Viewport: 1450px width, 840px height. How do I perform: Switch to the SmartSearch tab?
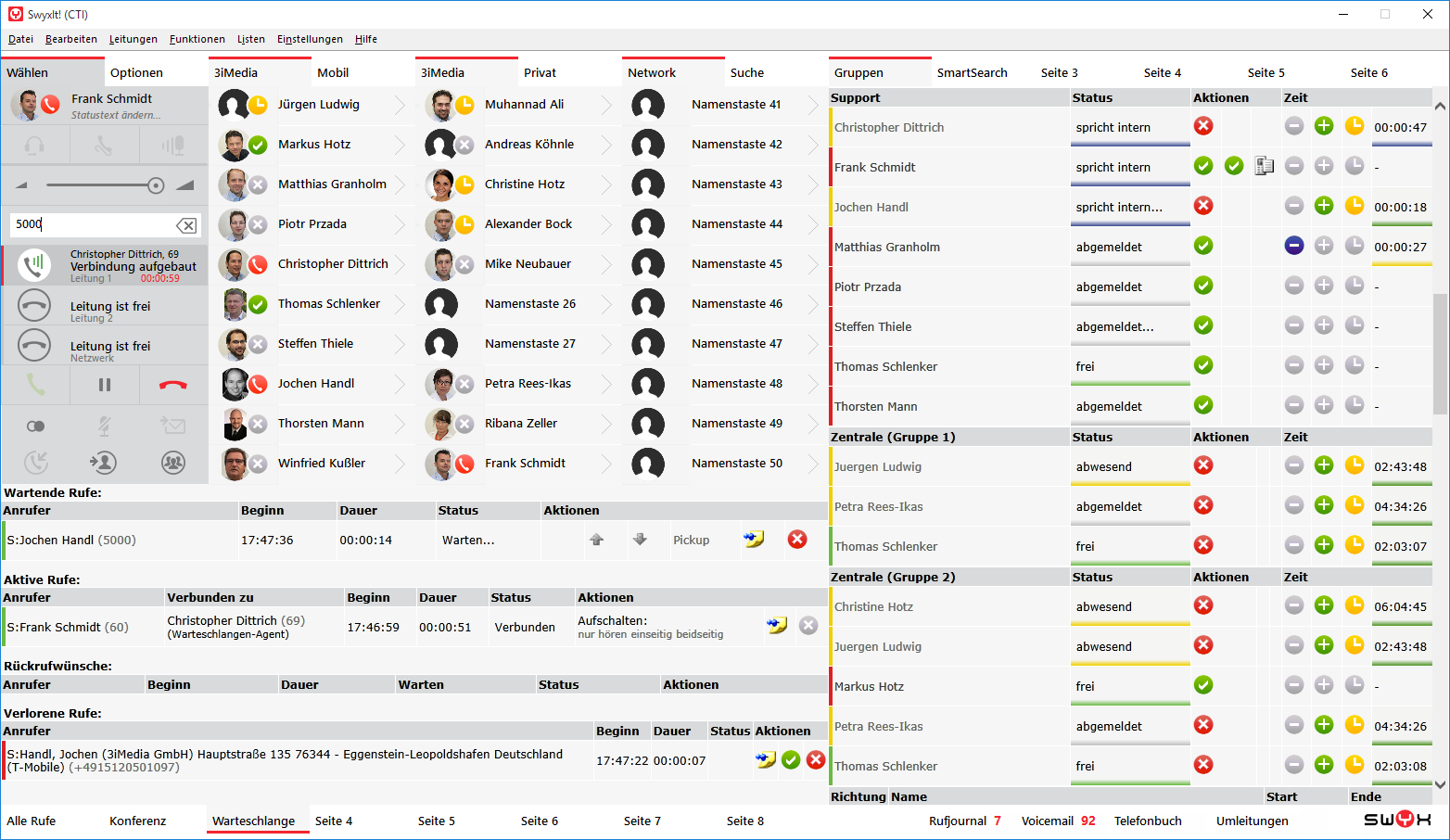(972, 72)
